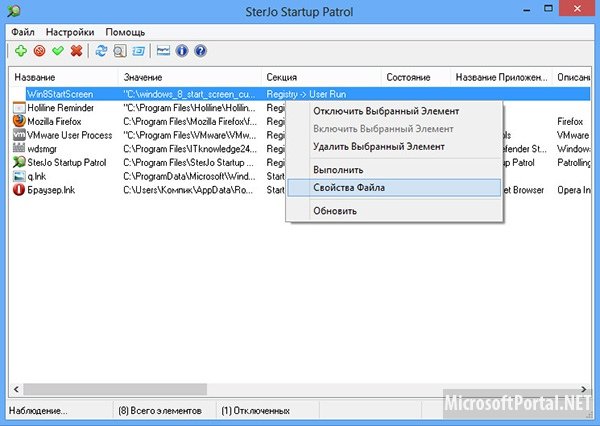Image resolution: width=600 pixels, height=426 pixels.
Task: Click the Mozilla Firefox row icon
Action: click(x=19, y=121)
